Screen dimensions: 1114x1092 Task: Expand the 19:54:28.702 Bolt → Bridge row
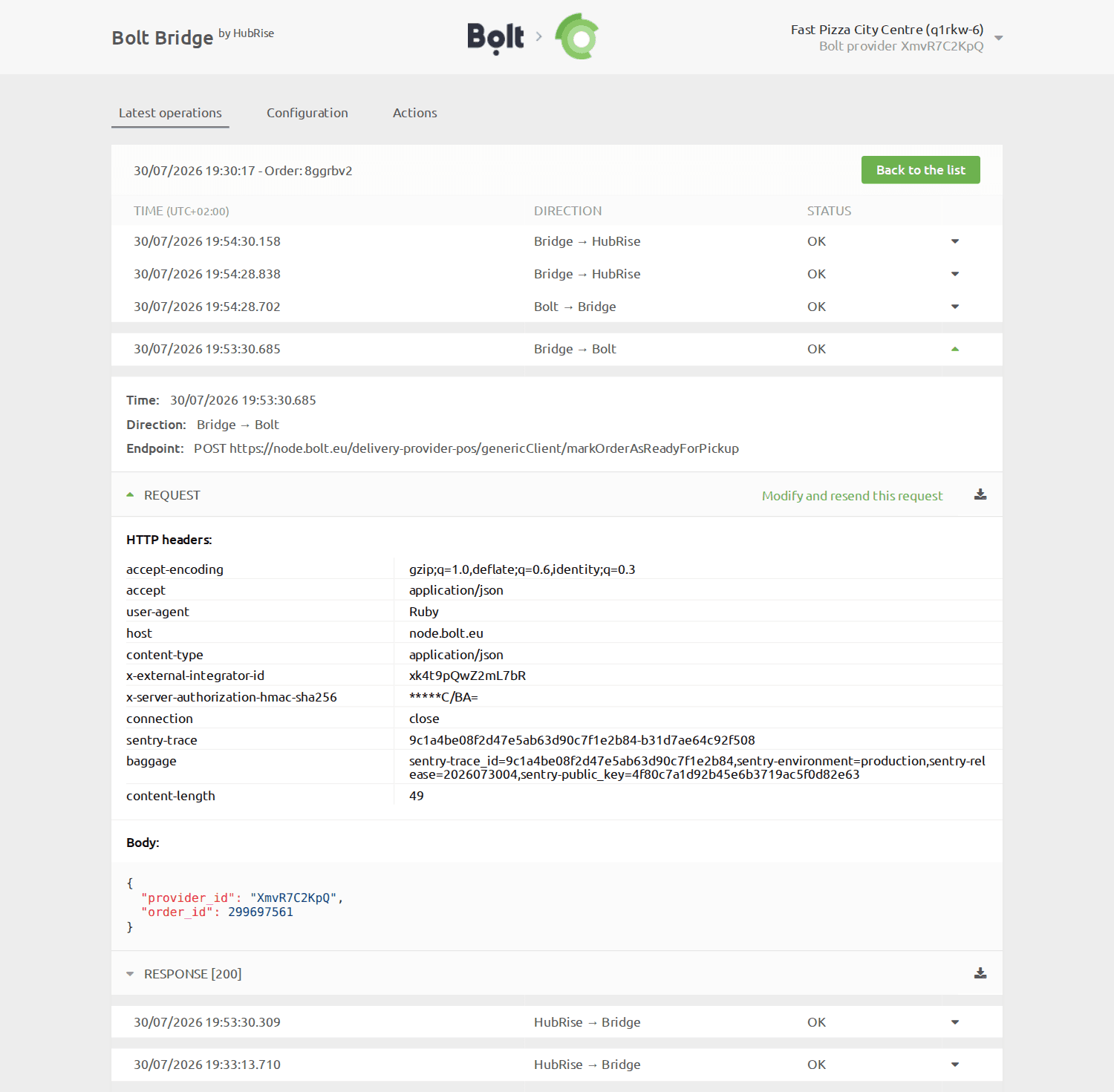pos(955,307)
